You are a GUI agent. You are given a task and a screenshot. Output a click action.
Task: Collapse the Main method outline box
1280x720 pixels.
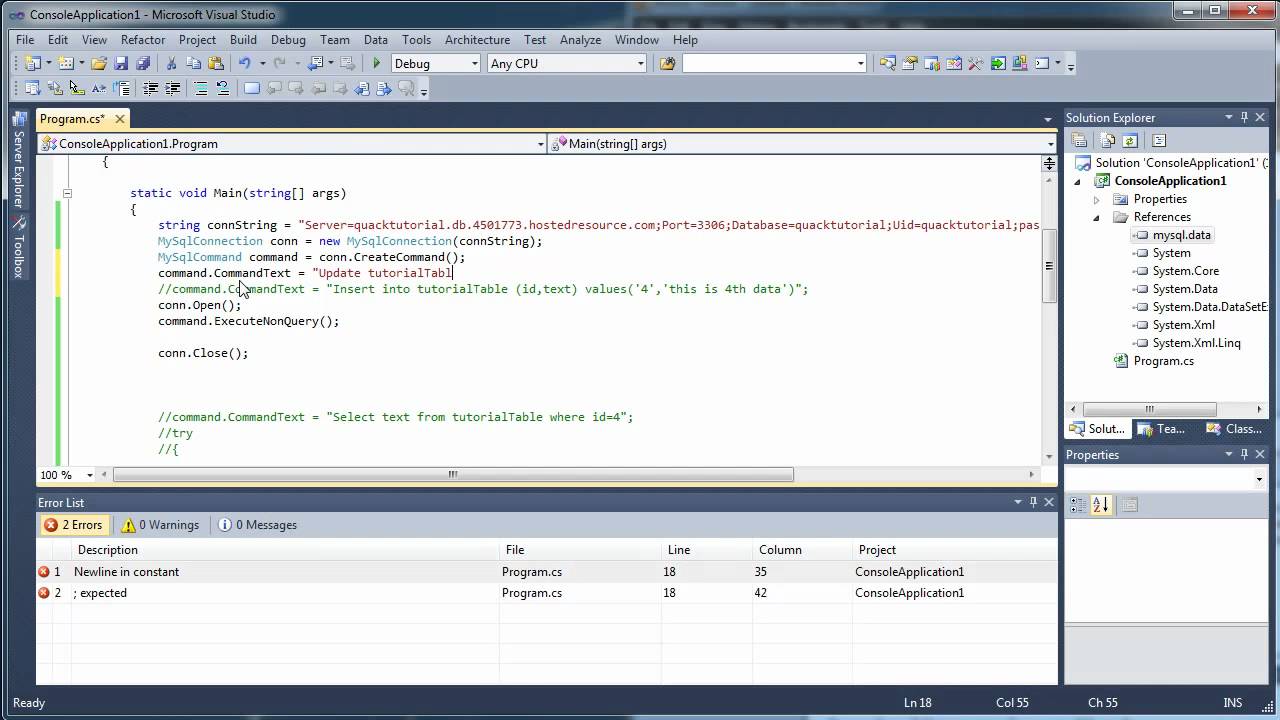pyautogui.click(x=67, y=193)
